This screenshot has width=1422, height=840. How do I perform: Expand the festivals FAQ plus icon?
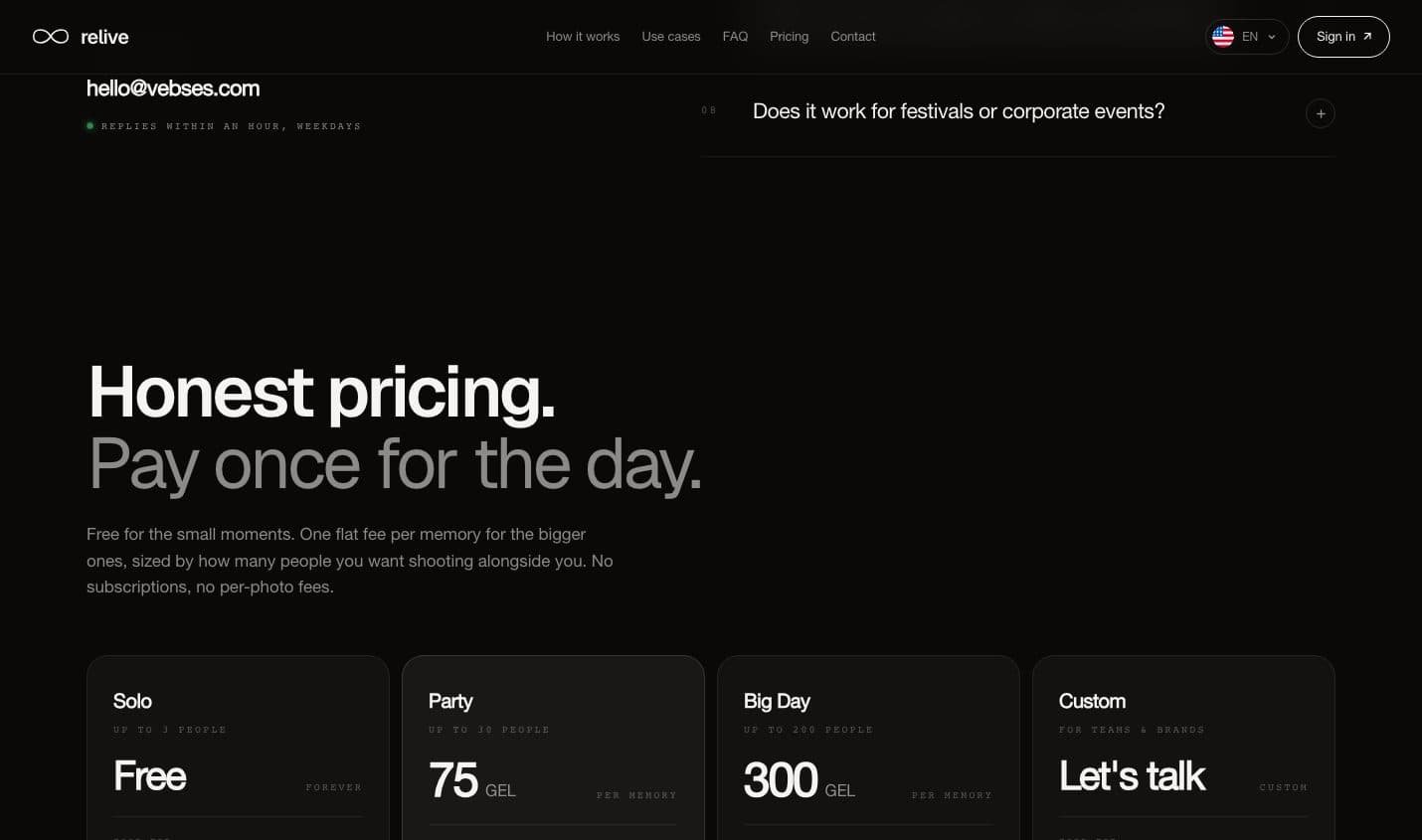(1321, 113)
